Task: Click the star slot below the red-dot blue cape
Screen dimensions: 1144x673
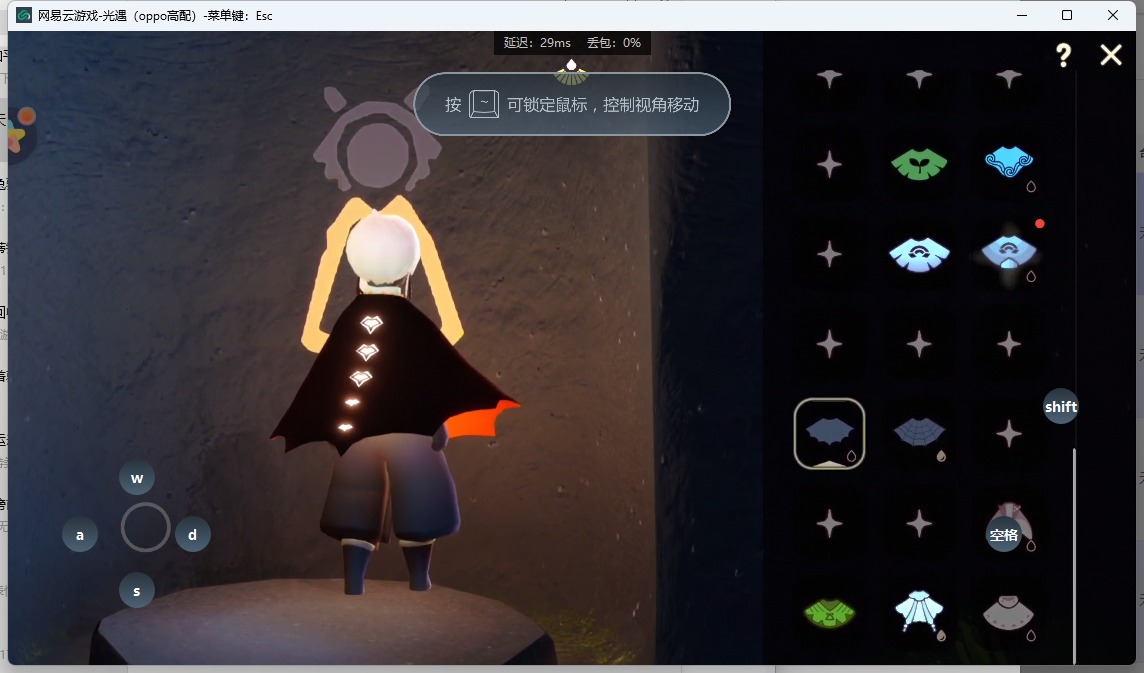Action: (x=1009, y=344)
